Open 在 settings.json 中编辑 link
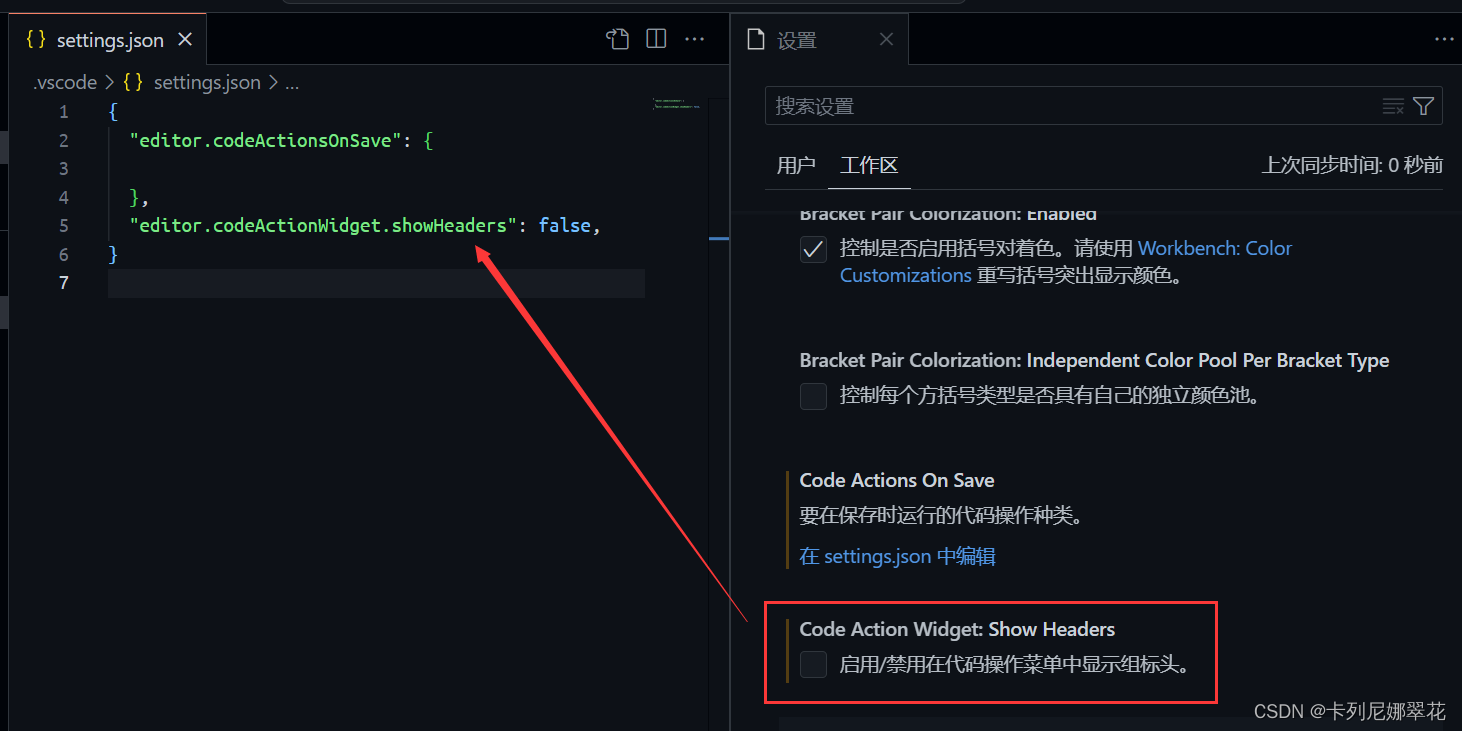 (897, 556)
